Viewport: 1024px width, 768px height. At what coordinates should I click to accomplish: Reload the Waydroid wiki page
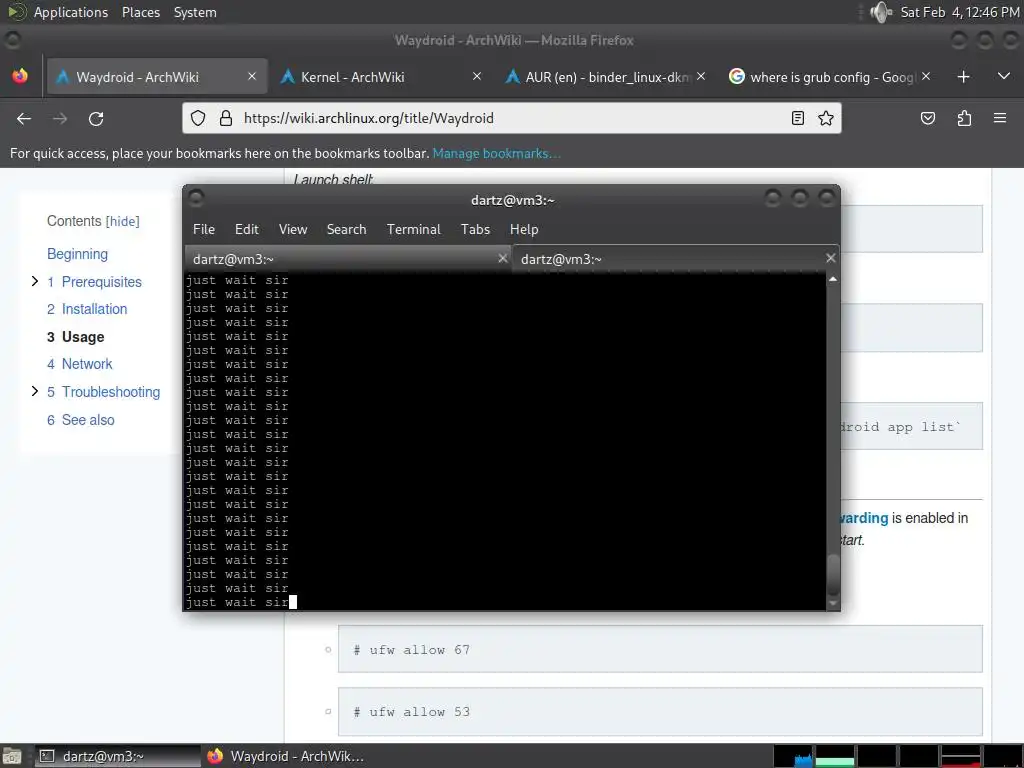tap(96, 118)
